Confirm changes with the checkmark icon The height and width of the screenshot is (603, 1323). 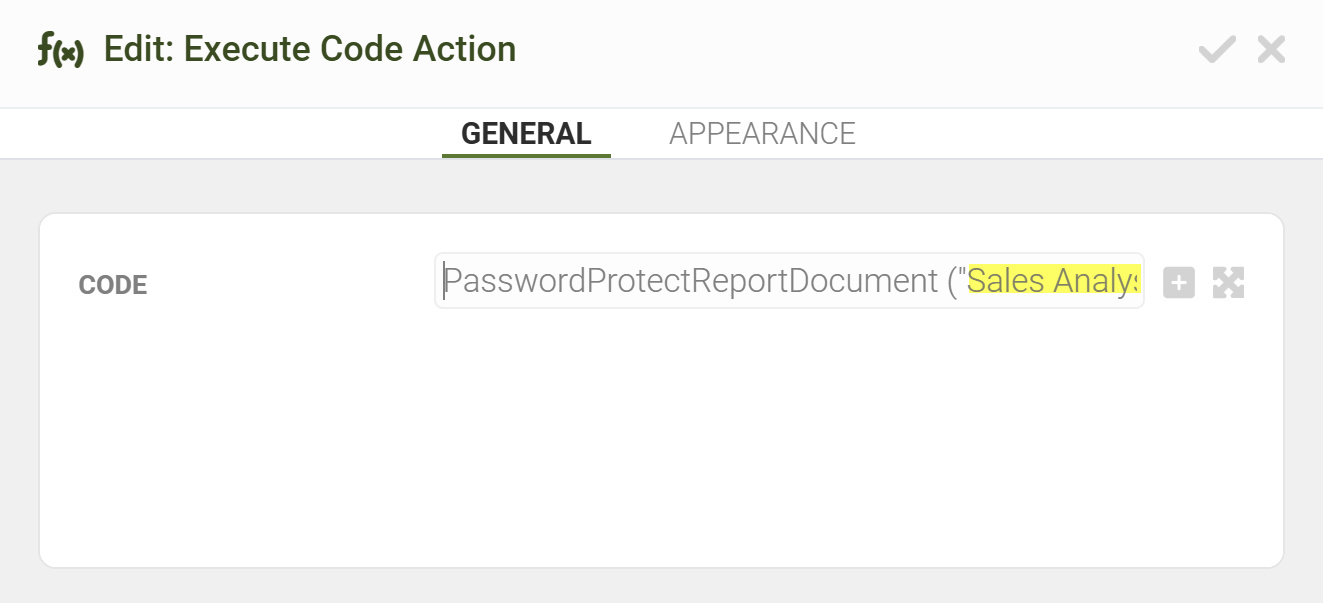1216,49
